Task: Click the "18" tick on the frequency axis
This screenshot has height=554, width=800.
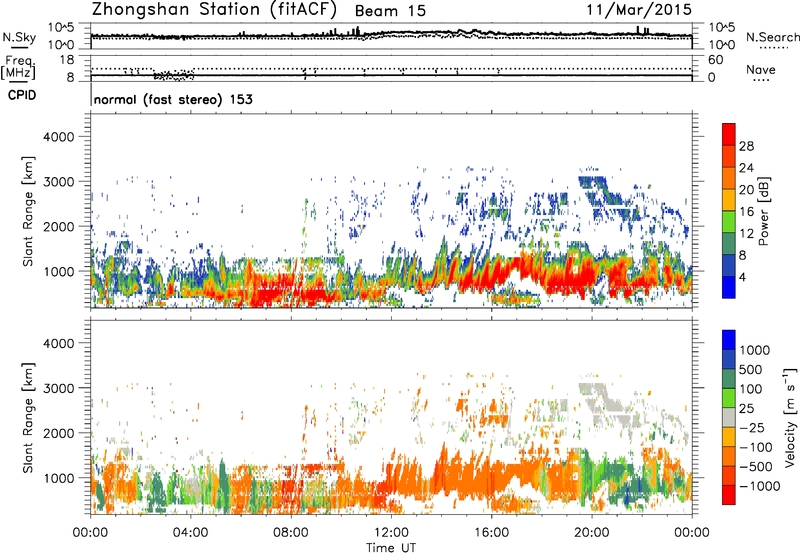Action: click(66, 60)
